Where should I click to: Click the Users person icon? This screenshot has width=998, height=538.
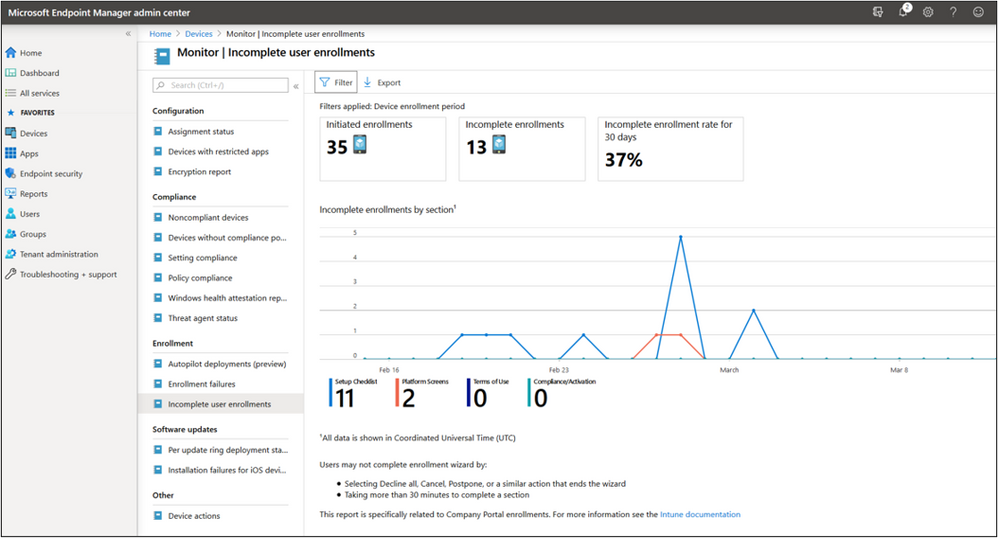(10, 214)
